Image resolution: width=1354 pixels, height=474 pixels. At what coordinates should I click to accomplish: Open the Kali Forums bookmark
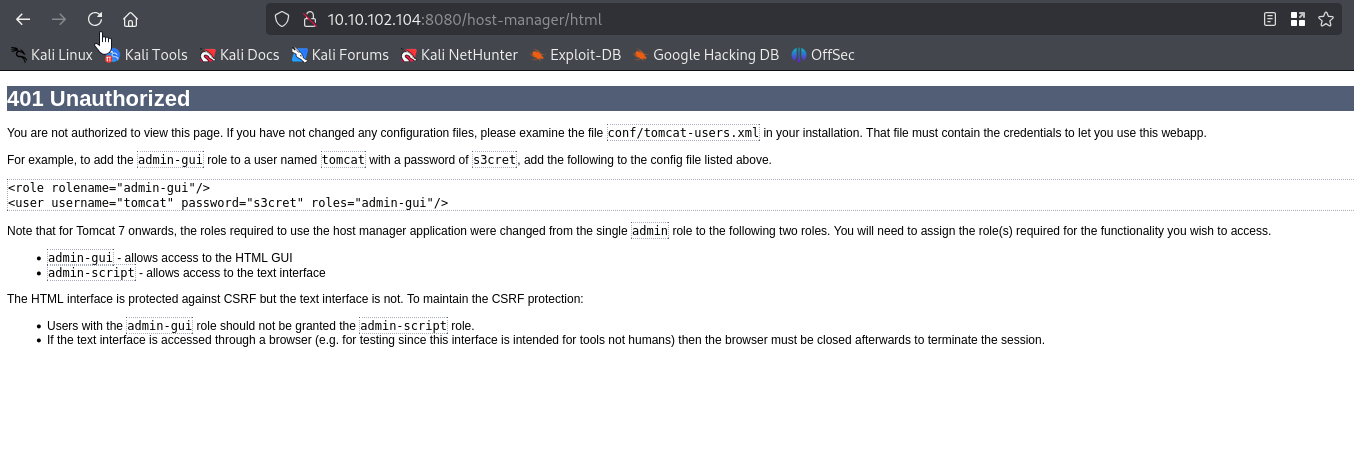point(340,55)
